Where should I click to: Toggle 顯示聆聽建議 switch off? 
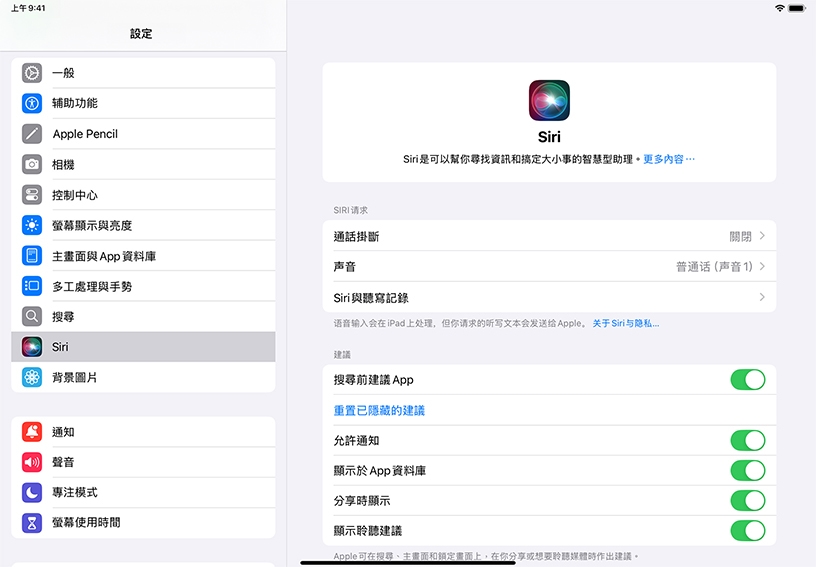coord(747,530)
